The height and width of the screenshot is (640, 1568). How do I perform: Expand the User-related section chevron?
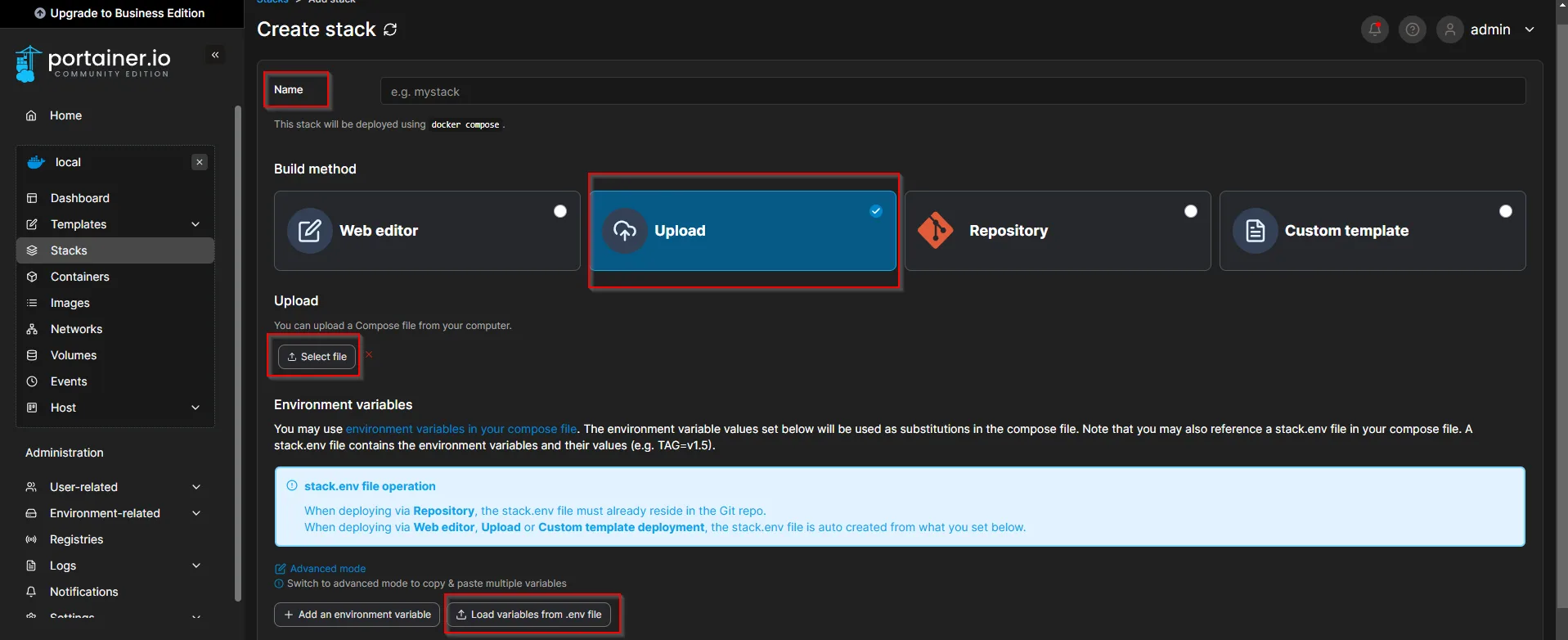196,487
